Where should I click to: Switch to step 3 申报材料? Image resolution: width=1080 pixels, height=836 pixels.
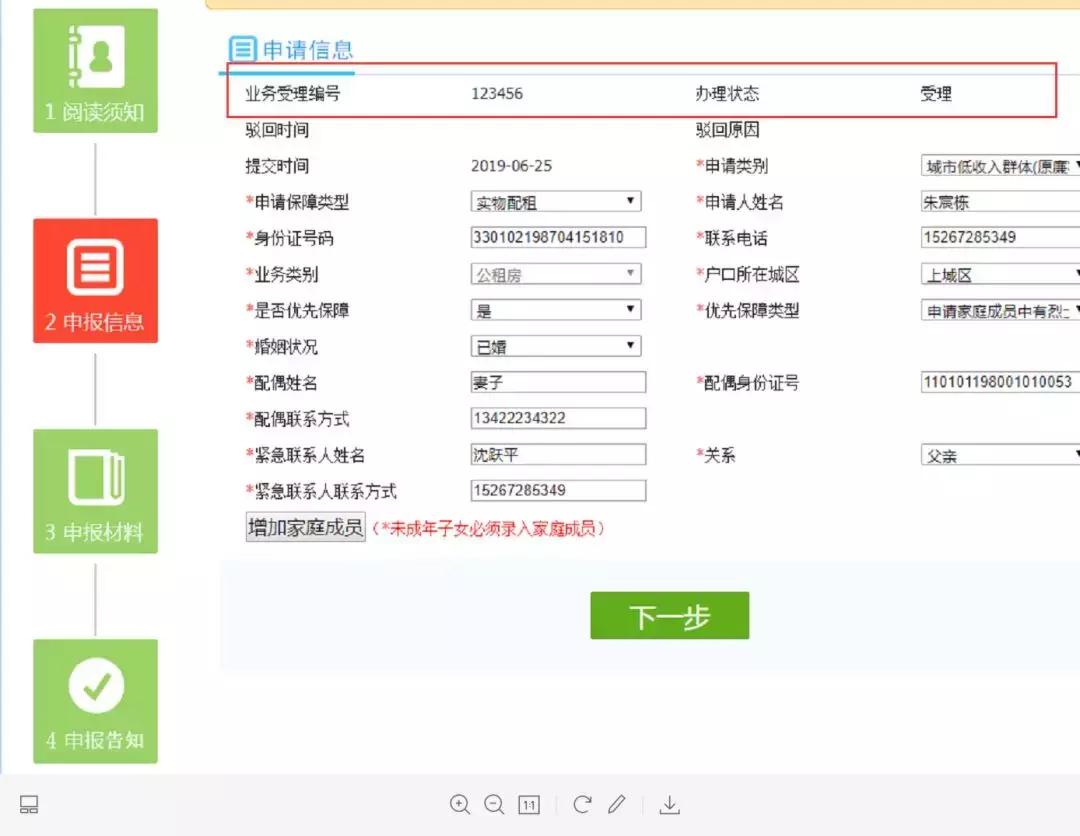[x=95, y=490]
